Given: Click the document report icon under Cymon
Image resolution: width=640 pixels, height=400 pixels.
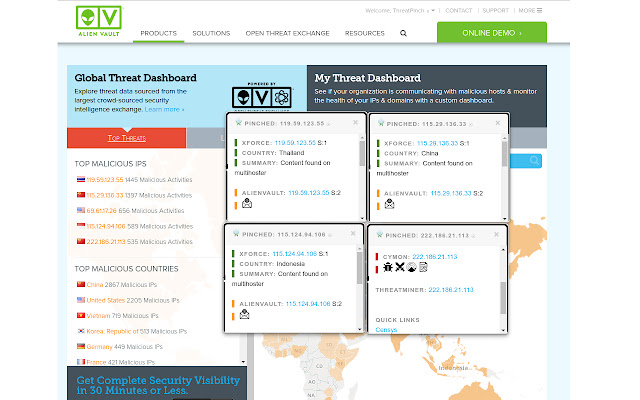Looking at the screenshot, I should [423, 267].
